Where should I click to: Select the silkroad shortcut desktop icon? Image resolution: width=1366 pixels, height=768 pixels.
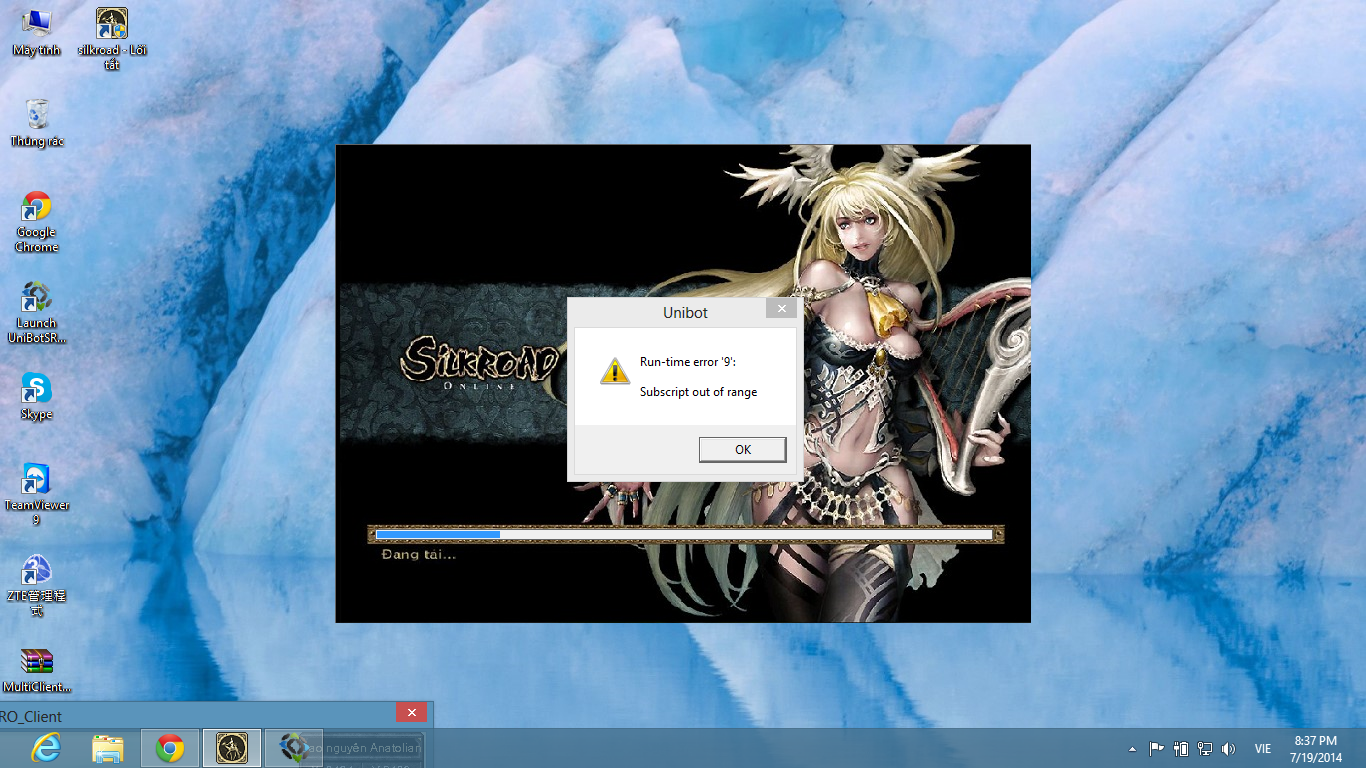coord(112,39)
